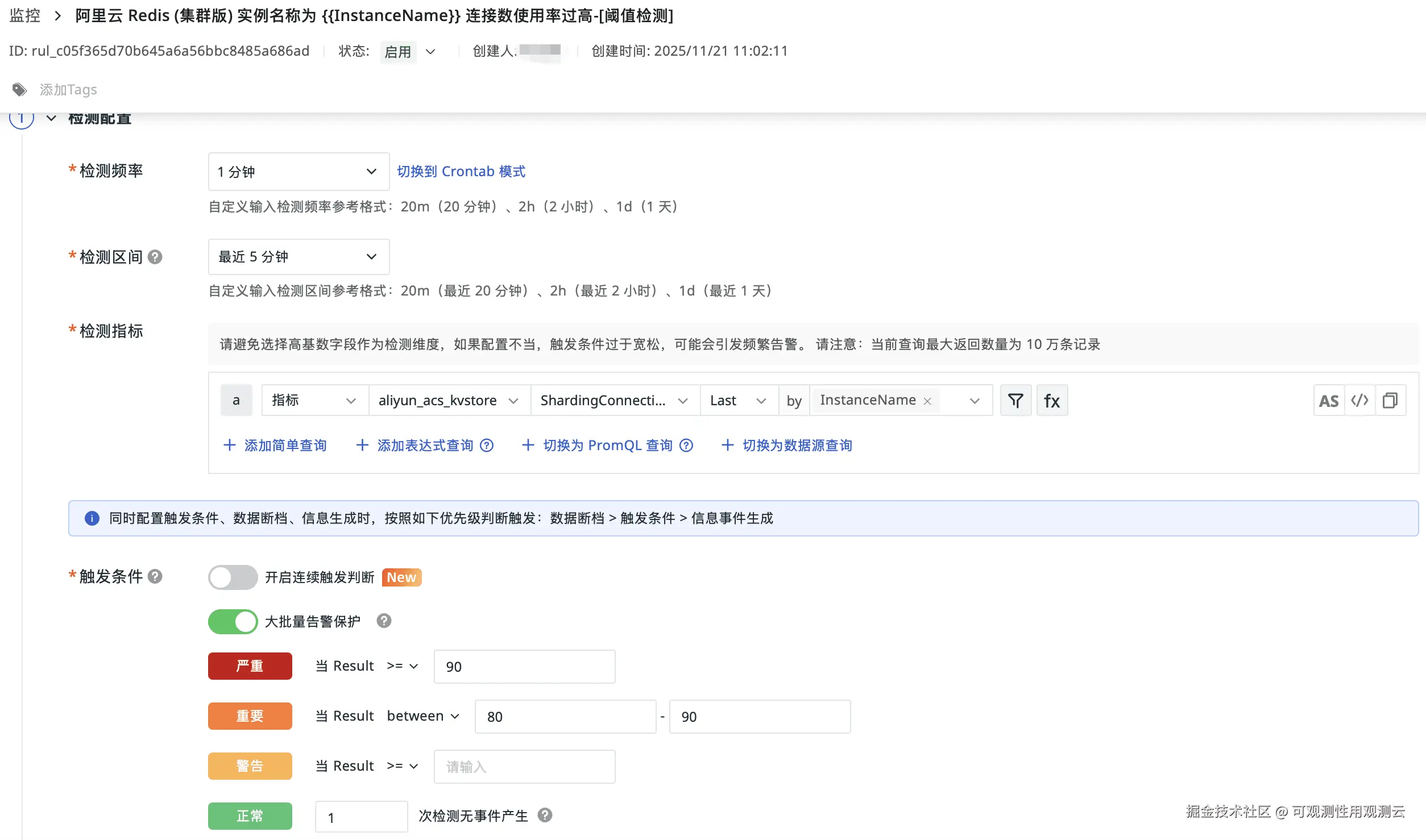Open the 最近 5 分钟 interval dropdown

(x=299, y=257)
